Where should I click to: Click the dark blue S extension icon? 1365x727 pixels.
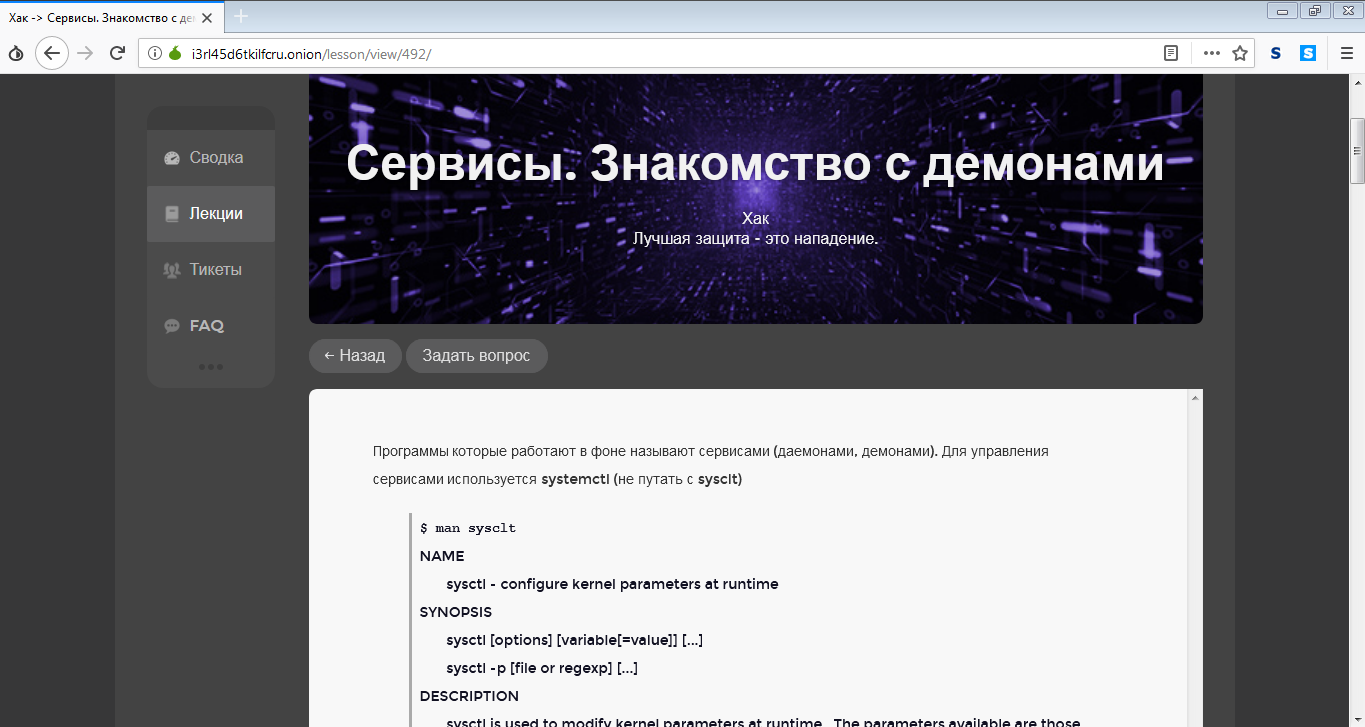pyautogui.click(x=1276, y=53)
